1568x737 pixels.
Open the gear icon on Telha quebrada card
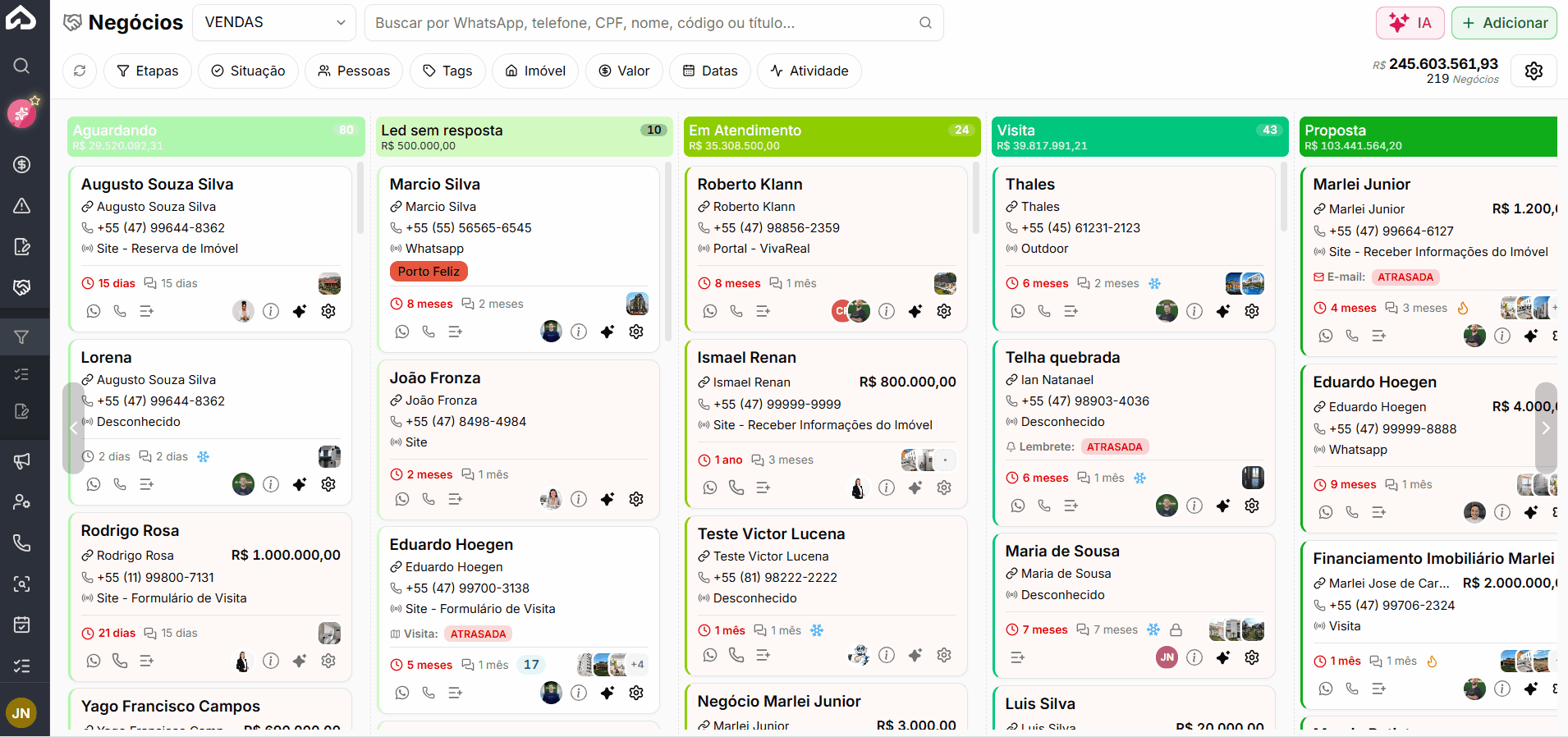click(x=1252, y=506)
